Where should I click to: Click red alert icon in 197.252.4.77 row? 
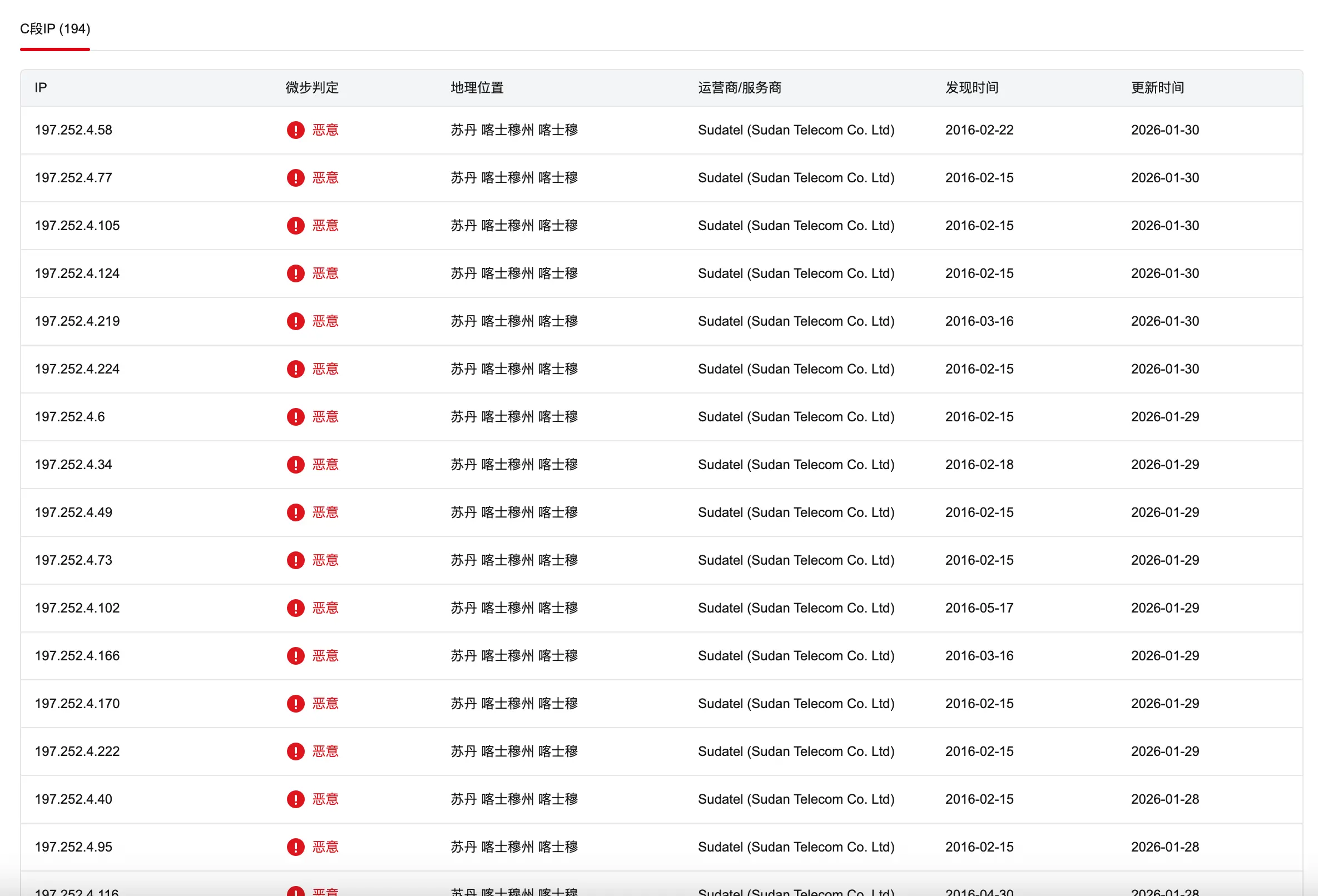(295, 178)
